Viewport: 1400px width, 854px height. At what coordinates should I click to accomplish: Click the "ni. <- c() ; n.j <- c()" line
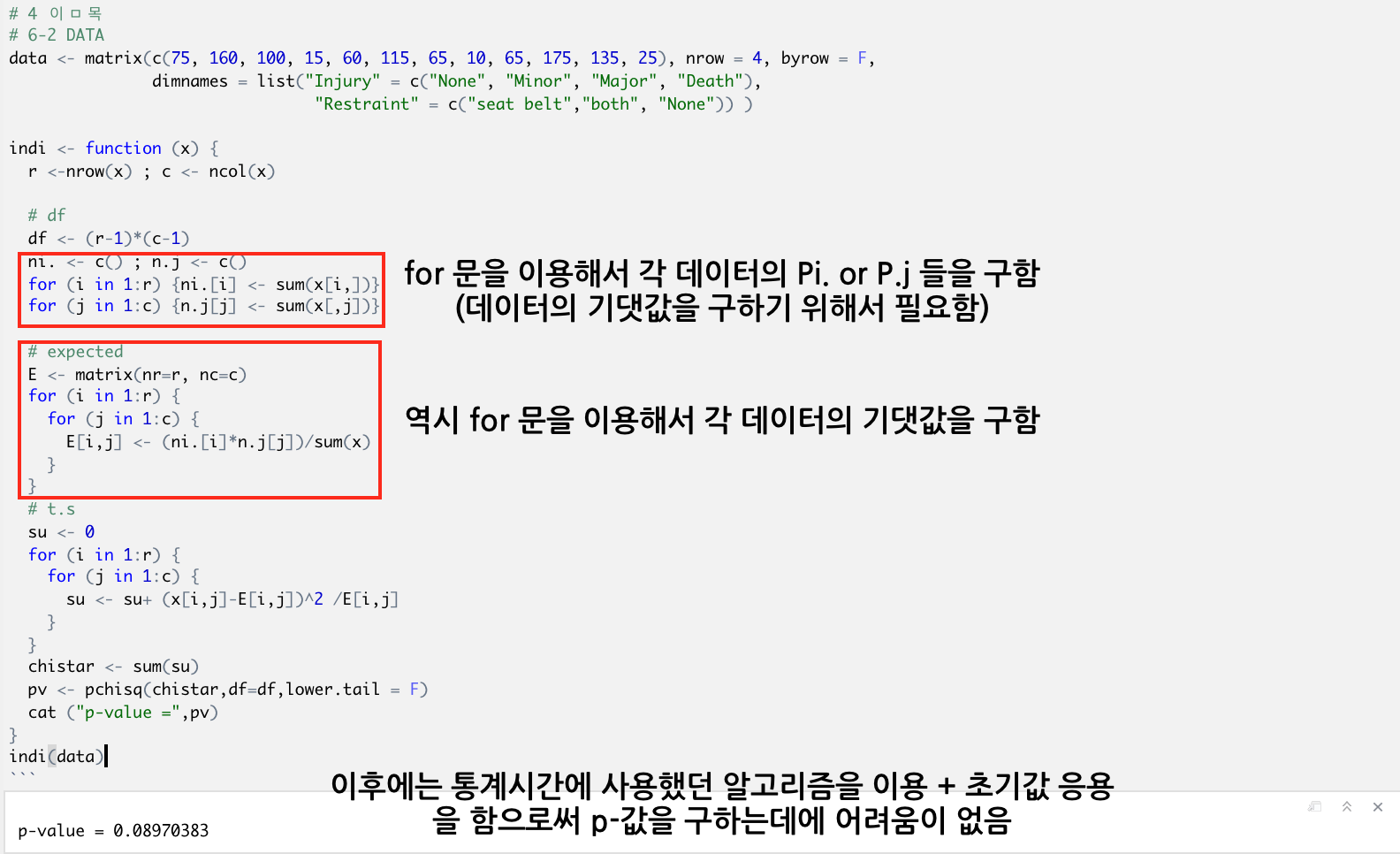point(137,263)
